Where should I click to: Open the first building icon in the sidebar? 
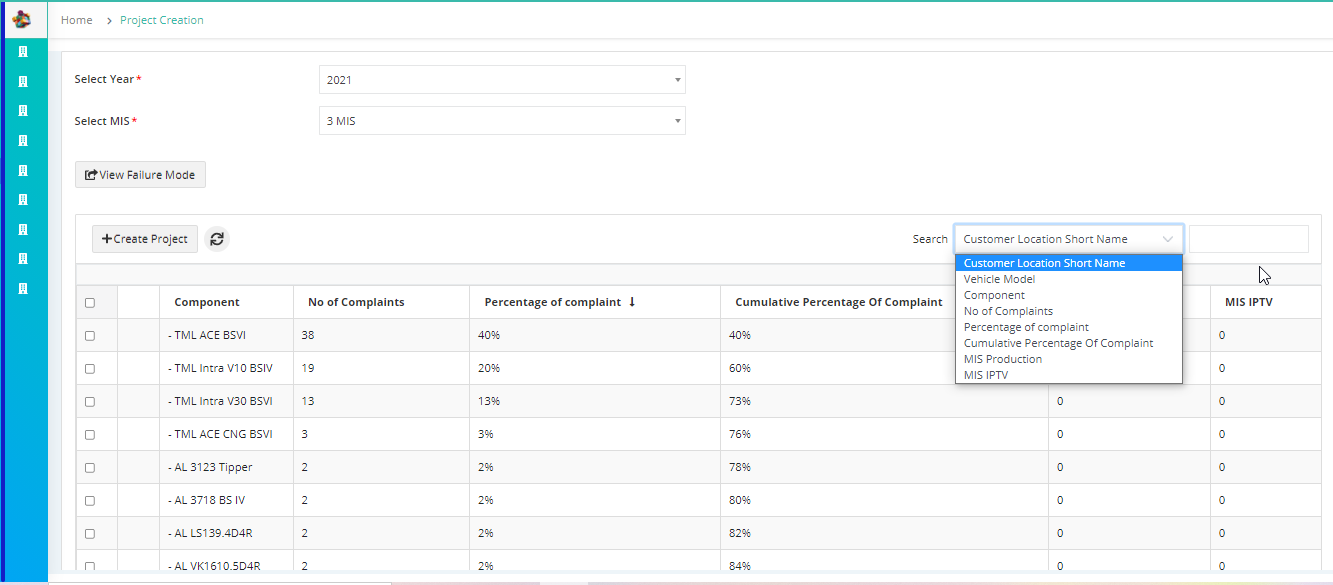point(23,52)
